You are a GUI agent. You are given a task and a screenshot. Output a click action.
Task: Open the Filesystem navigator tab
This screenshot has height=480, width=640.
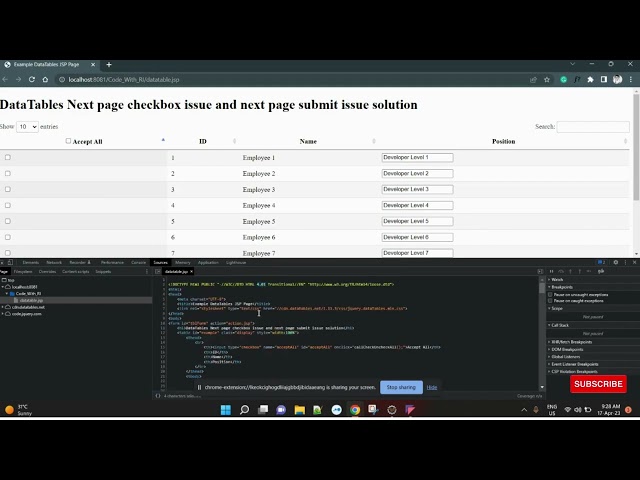click(23, 271)
